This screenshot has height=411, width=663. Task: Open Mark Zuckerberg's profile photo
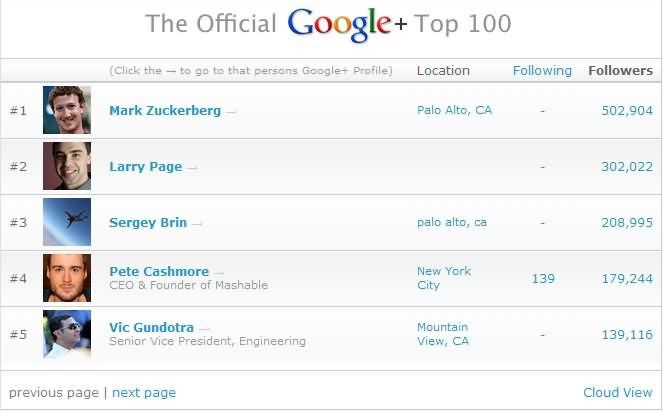pos(67,110)
